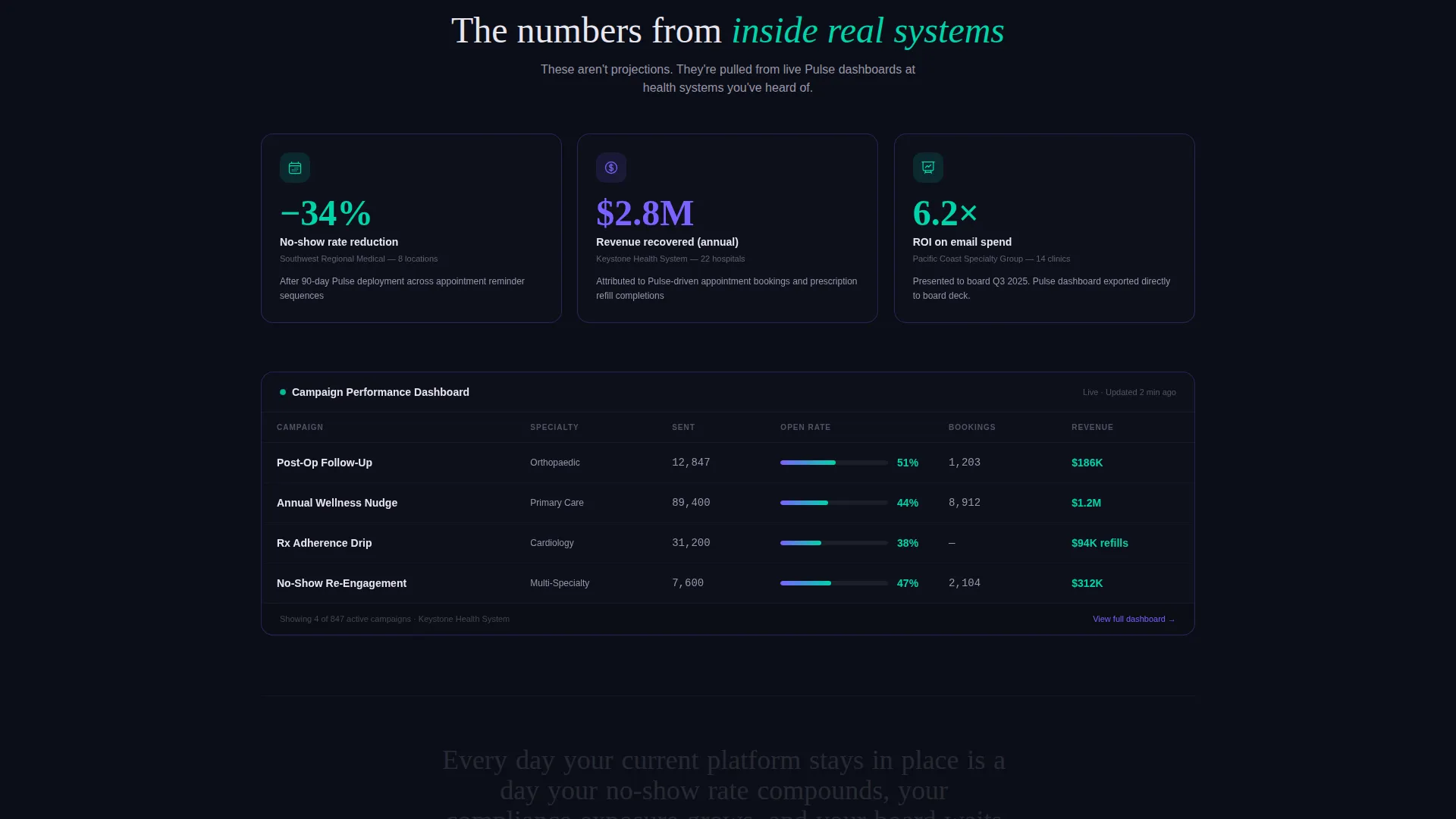The height and width of the screenshot is (819, 1456).
Task: Select the Post-Op Follow-Up campaign name
Action: 325,463
